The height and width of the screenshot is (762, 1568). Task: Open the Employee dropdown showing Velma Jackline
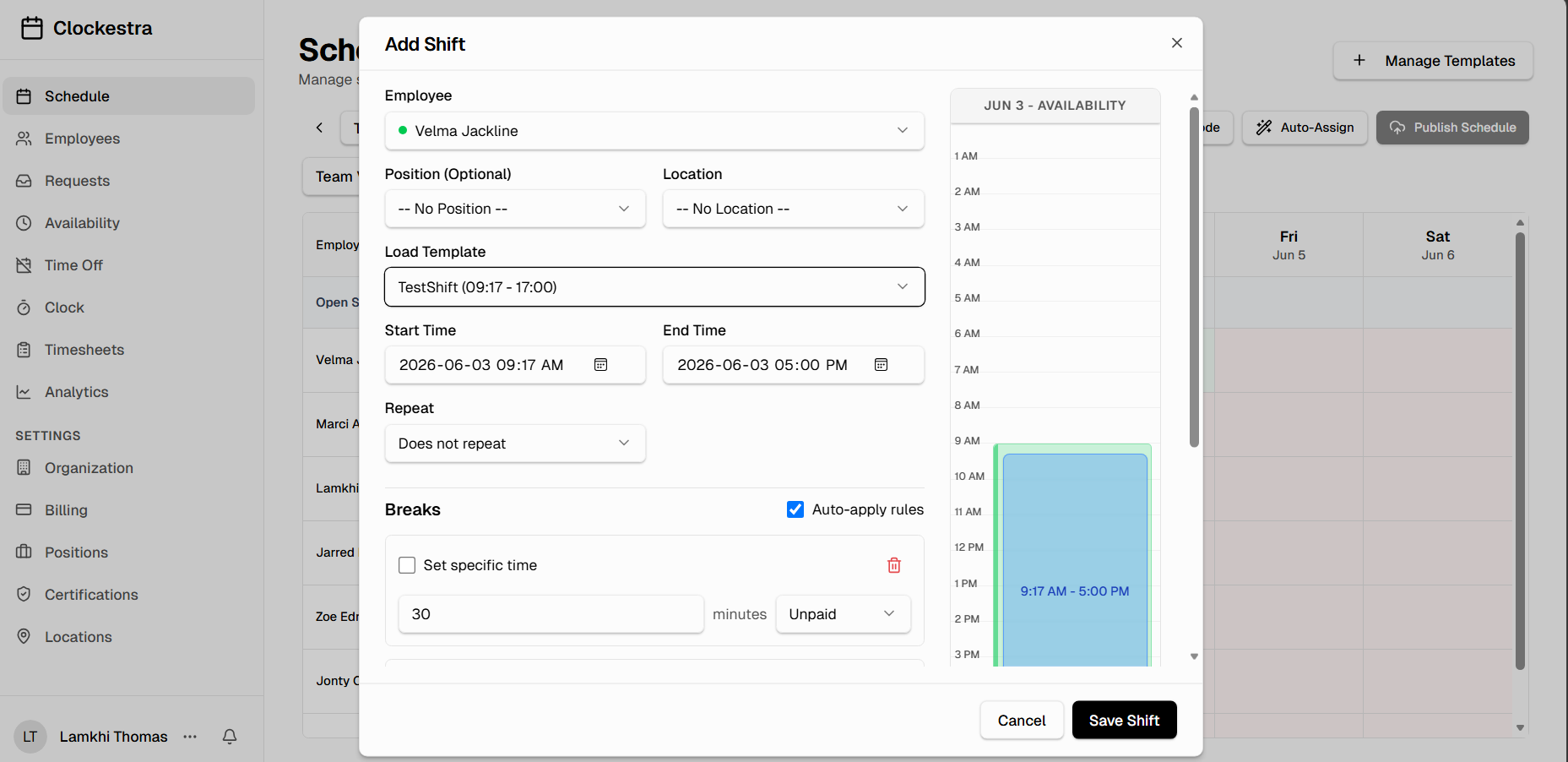tap(654, 131)
